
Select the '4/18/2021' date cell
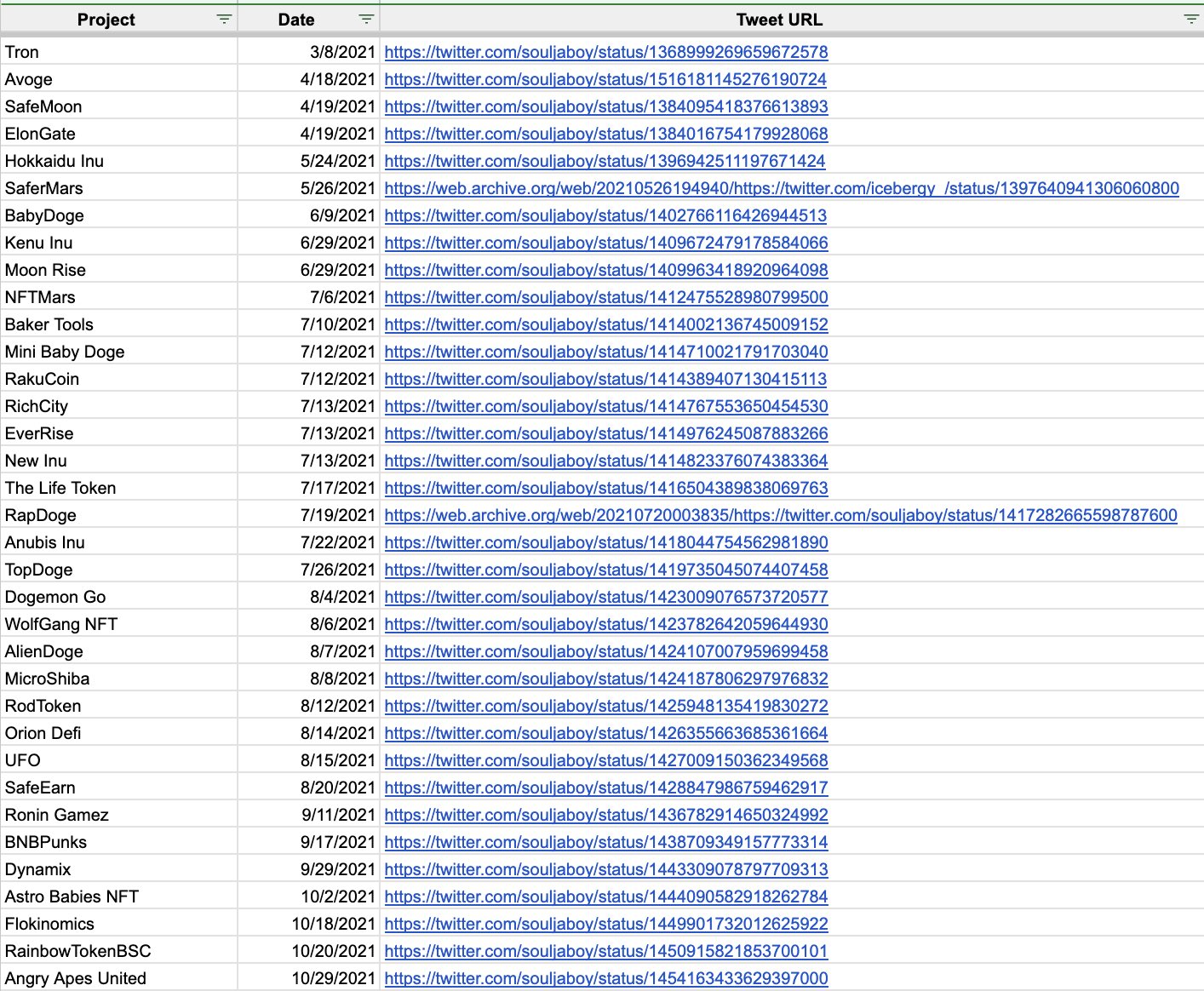tap(308, 79)
